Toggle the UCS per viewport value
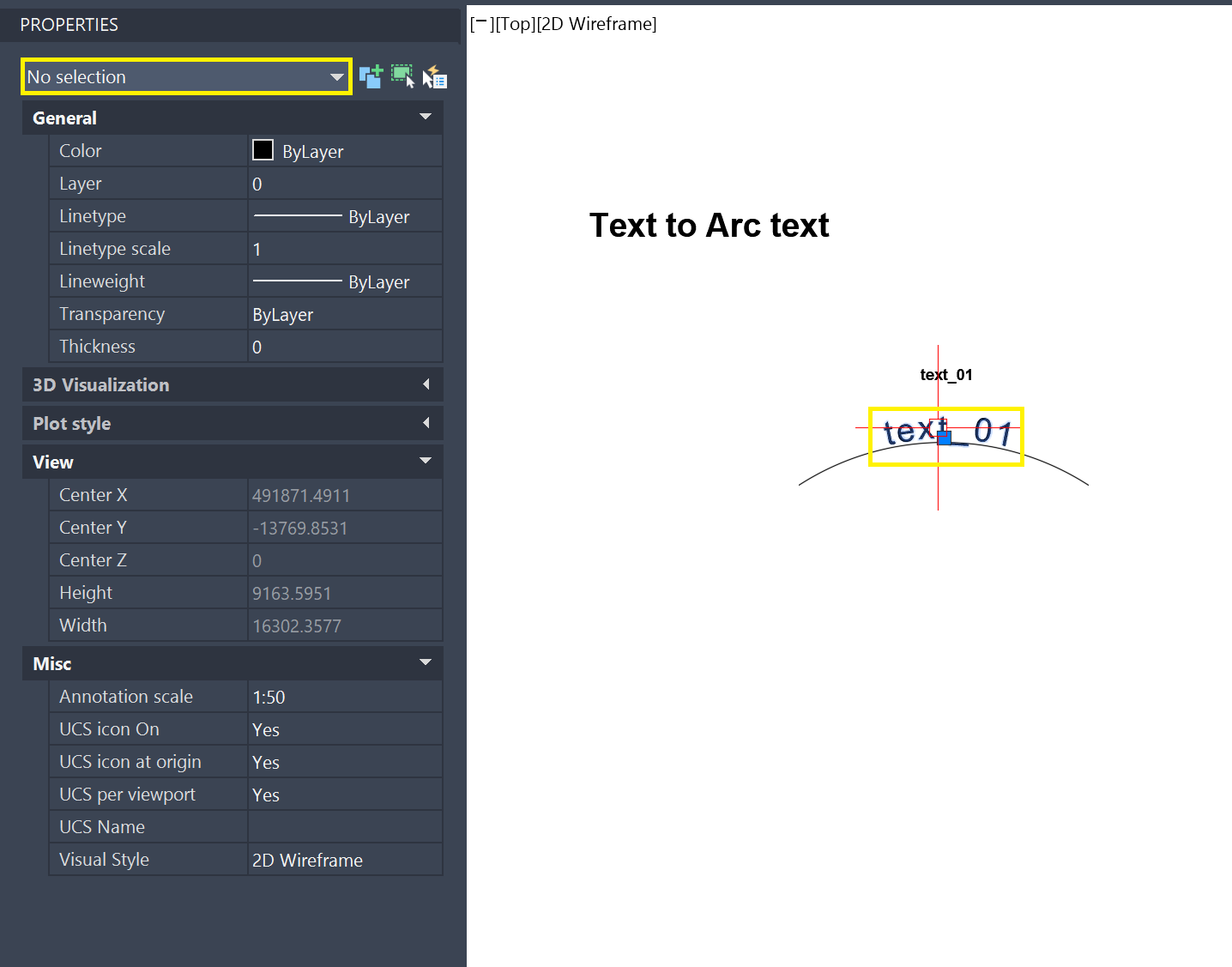Image resolution: width=1232 pixels, height=967 pixels. tap(345, 795)
